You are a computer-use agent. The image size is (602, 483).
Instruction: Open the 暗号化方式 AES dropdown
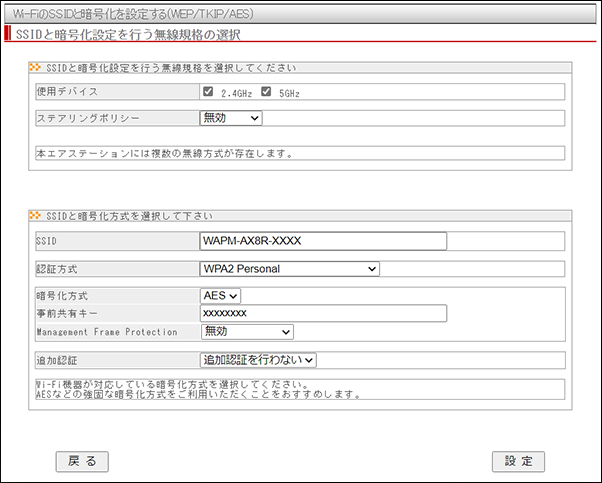(x=221, y=295)
